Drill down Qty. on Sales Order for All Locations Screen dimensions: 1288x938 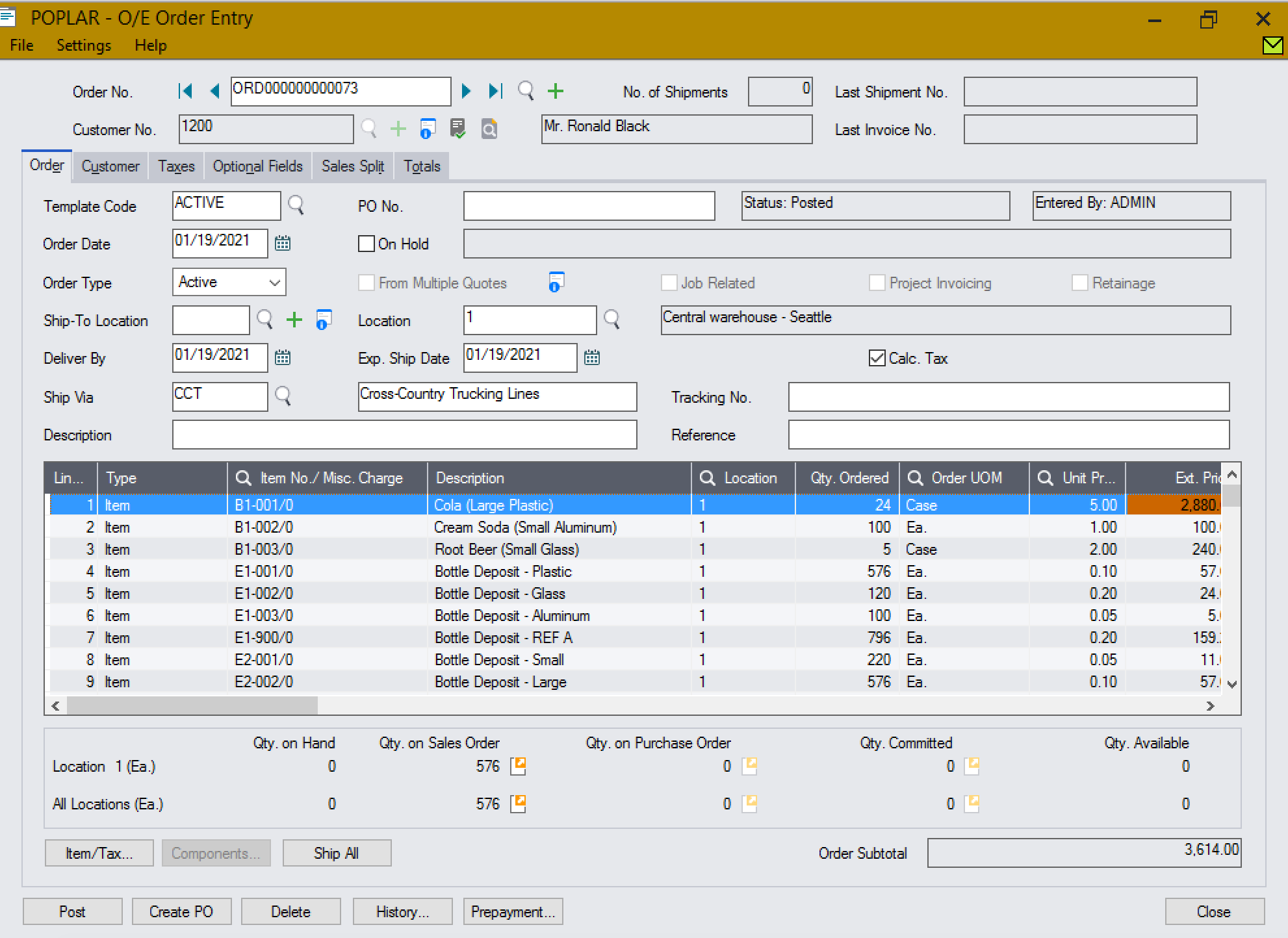(519, 804)
